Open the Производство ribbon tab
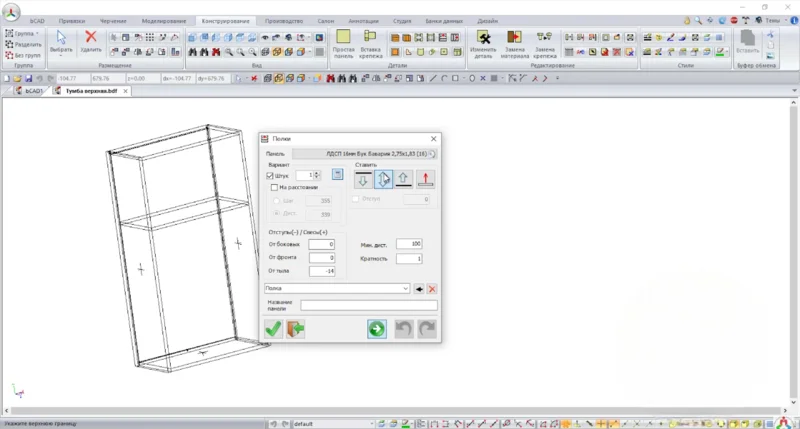Screen dimensions: 800x429 point(283,20)
